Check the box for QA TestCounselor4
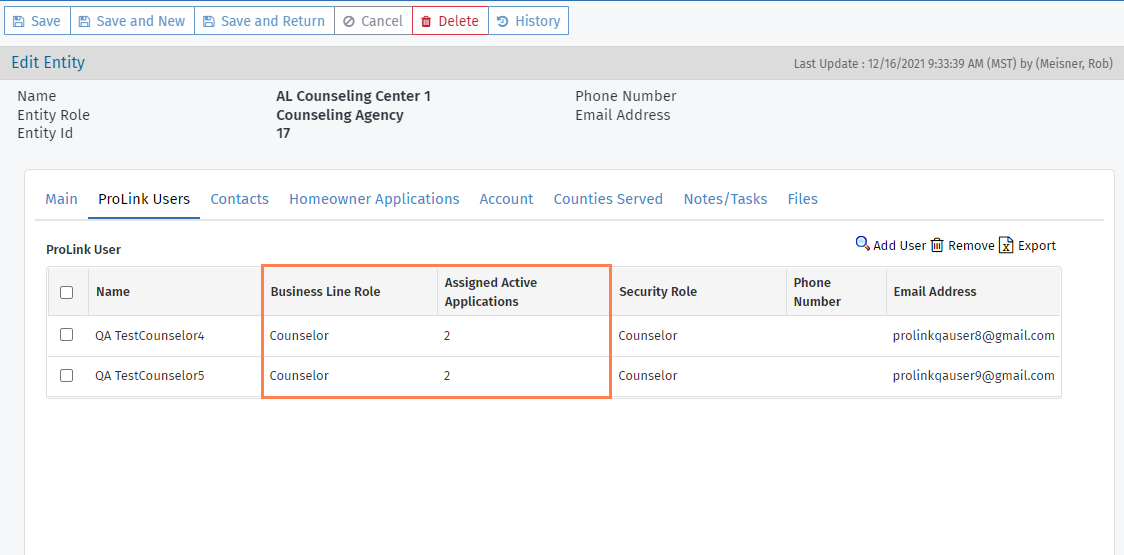 click(x=67, y=335)
